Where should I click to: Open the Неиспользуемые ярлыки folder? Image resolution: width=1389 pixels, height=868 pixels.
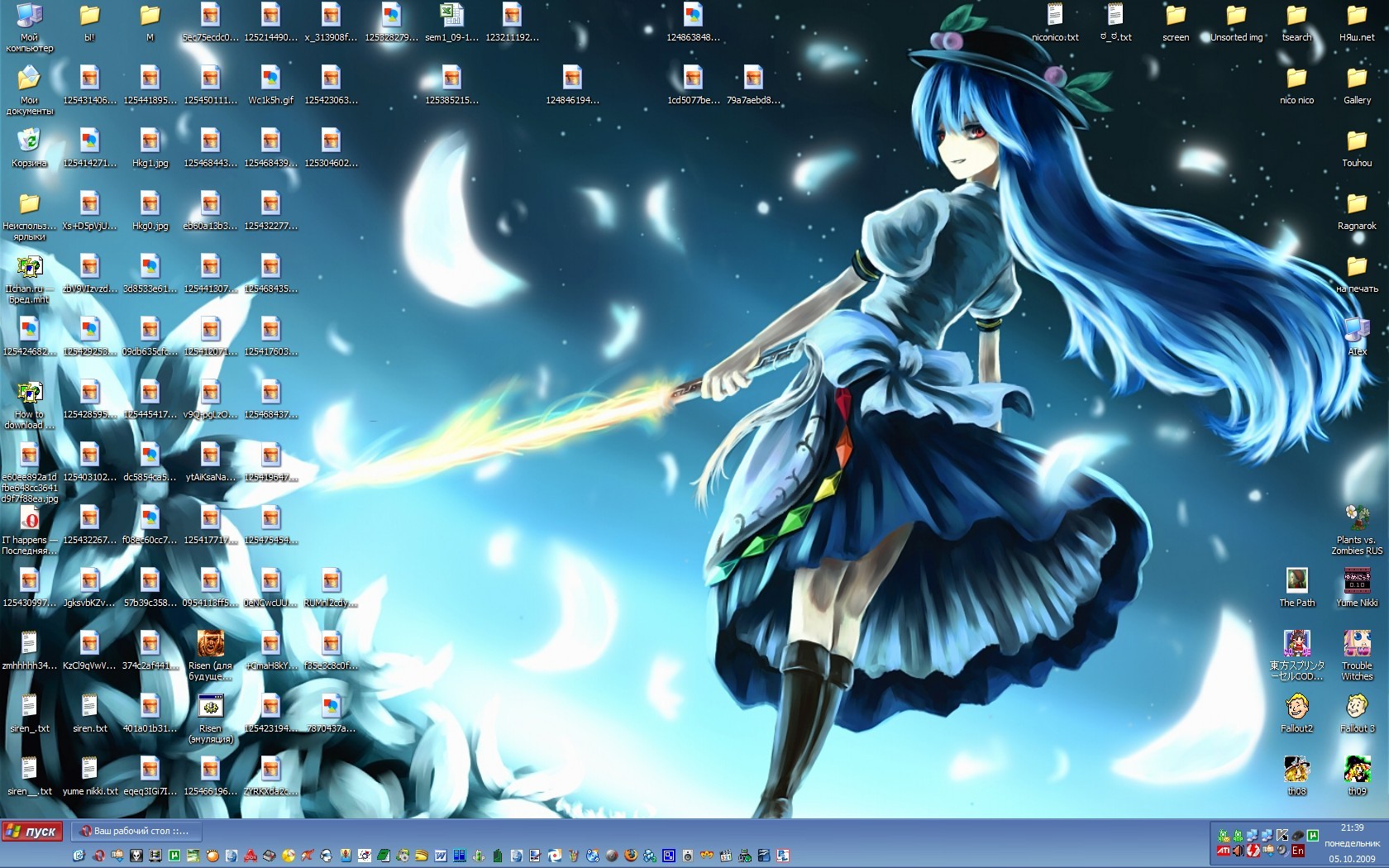tap(30, 215)
